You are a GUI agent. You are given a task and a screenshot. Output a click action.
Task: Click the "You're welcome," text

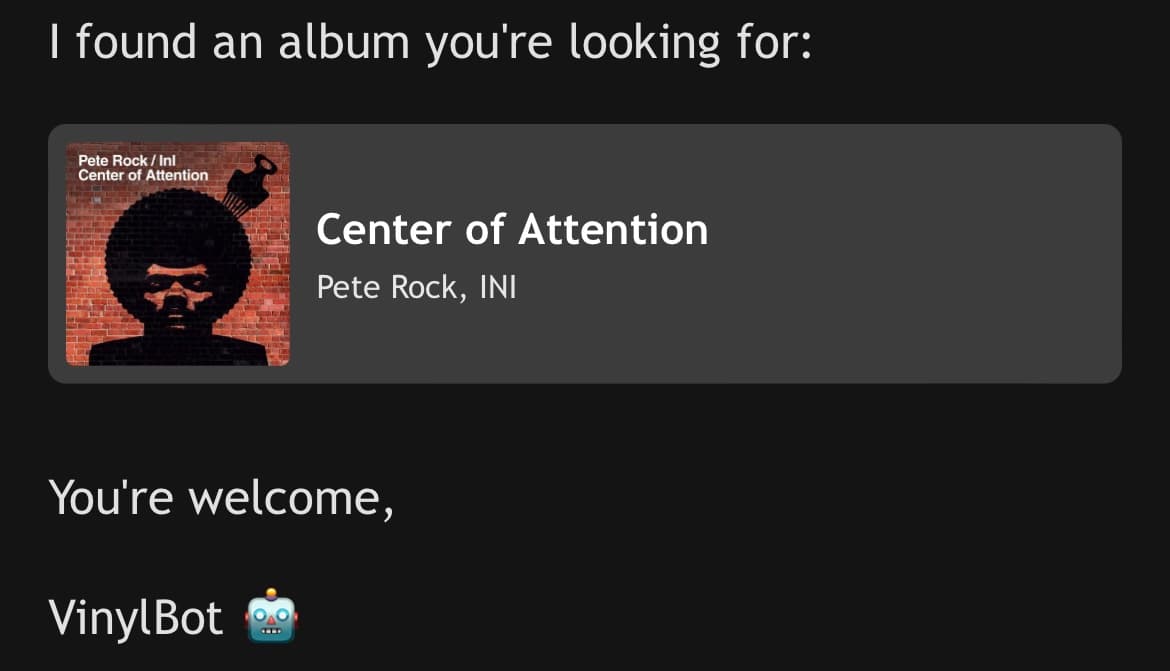[x=221, y=497]
